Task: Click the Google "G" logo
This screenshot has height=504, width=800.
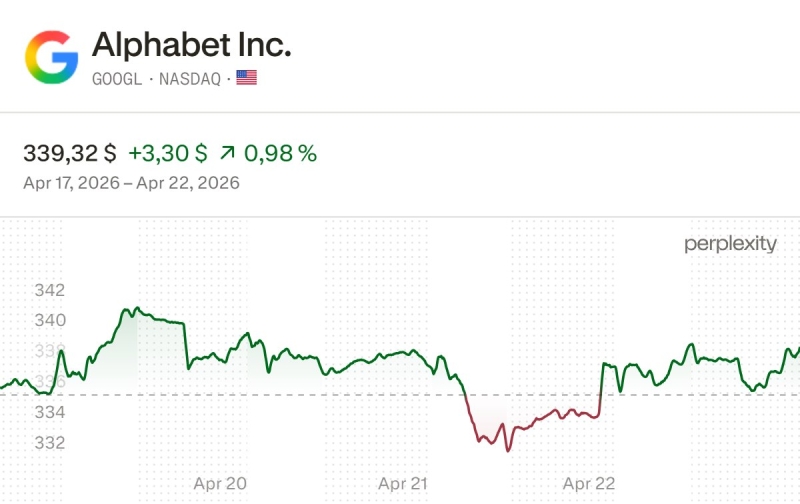Action: pos(51,56)
